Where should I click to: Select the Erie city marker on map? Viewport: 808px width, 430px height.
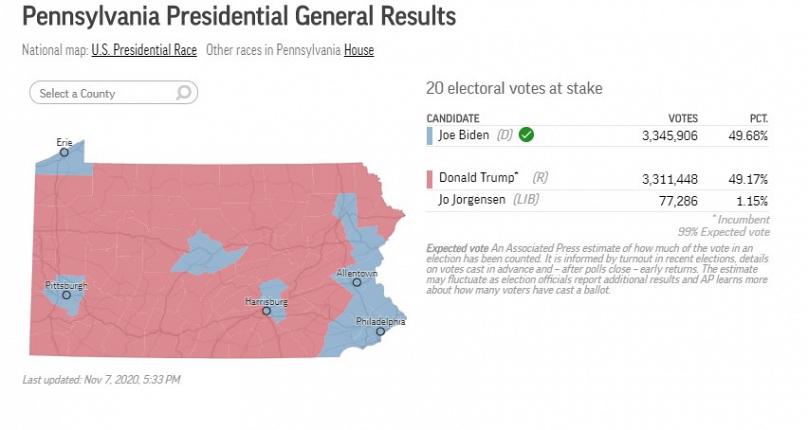[x=64, y=153]
